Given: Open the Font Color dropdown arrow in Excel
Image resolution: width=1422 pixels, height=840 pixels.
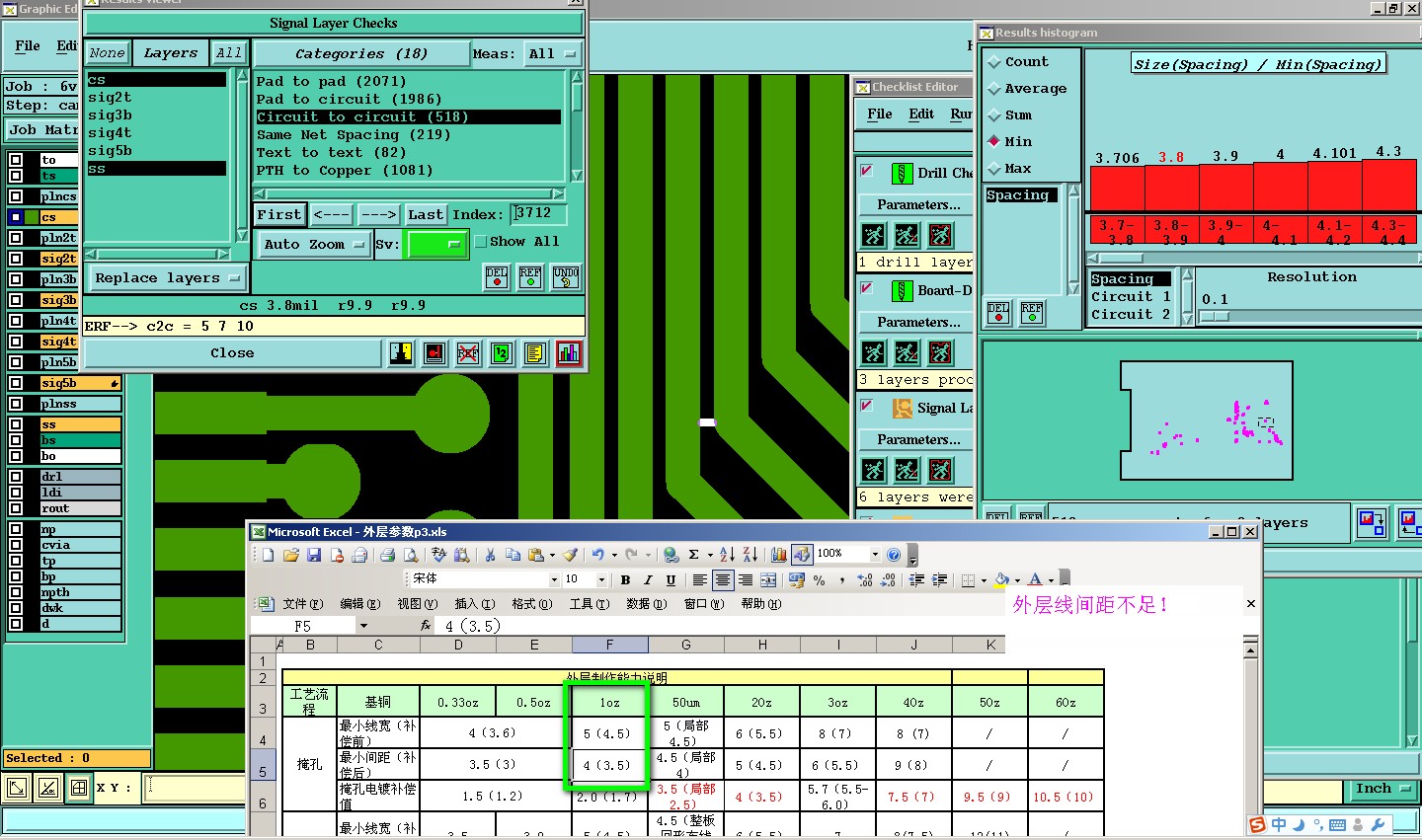Looking at the screenshot, I should point(1051,580).
